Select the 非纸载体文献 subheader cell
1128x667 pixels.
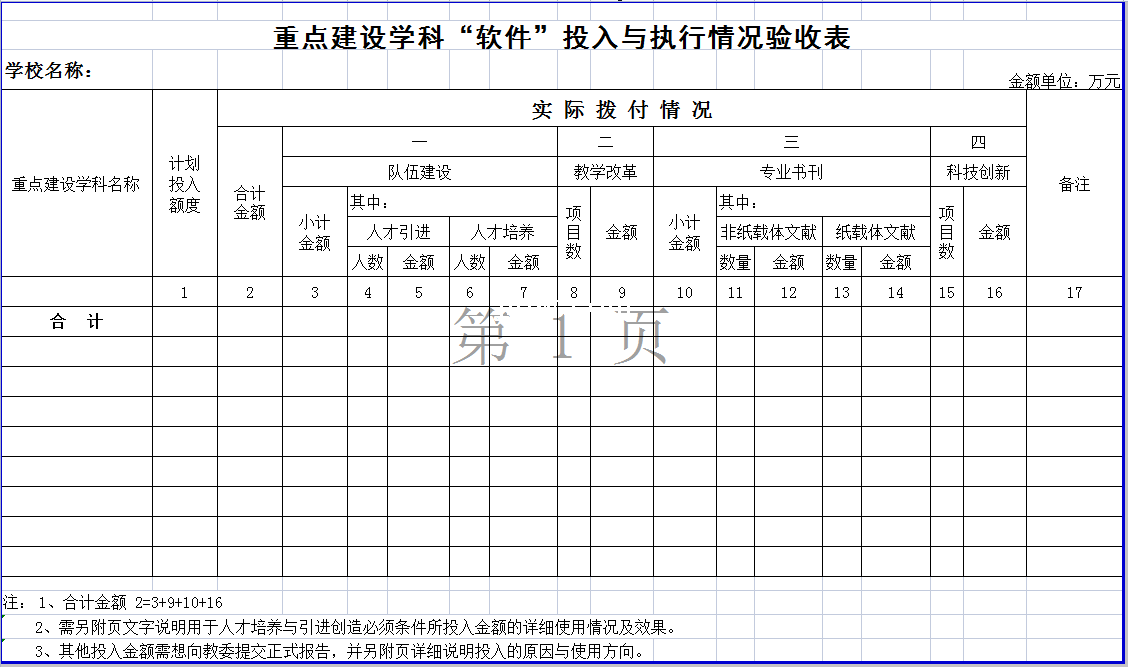768,232
